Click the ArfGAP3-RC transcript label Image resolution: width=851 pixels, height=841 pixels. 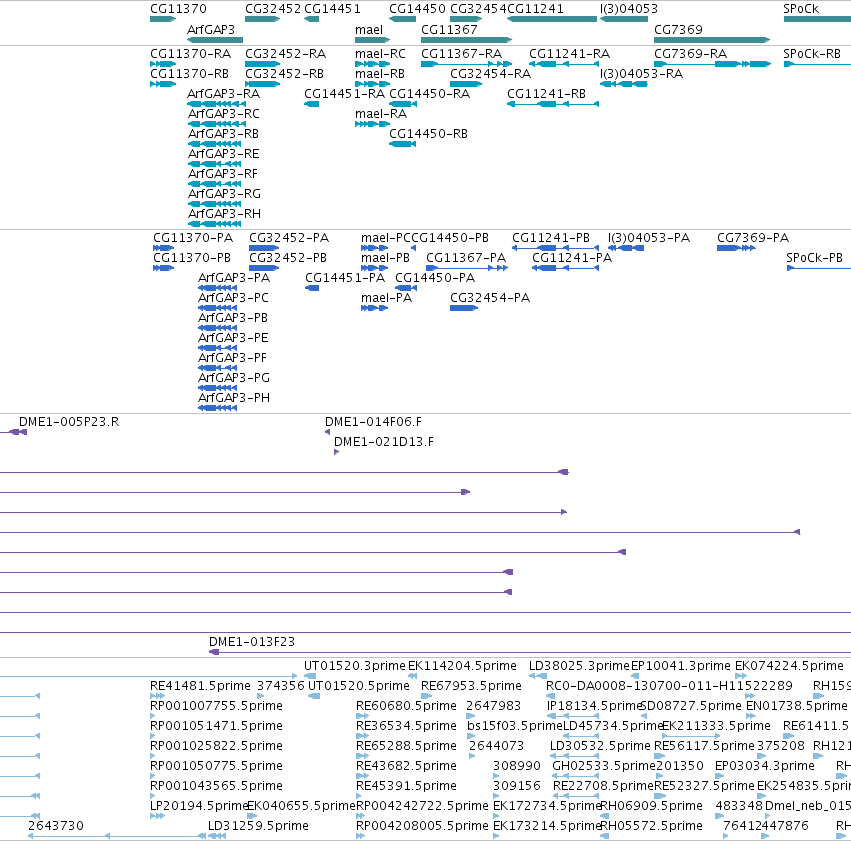pos(224,114)
